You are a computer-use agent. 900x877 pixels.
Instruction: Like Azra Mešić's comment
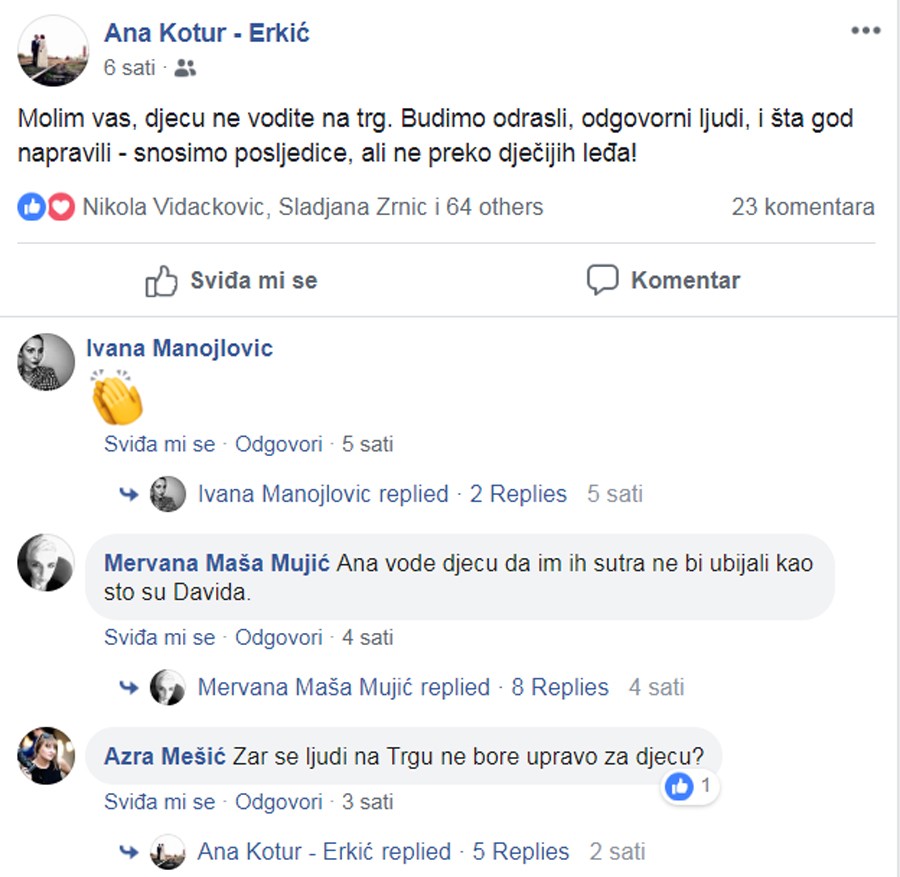click(159, 802)
